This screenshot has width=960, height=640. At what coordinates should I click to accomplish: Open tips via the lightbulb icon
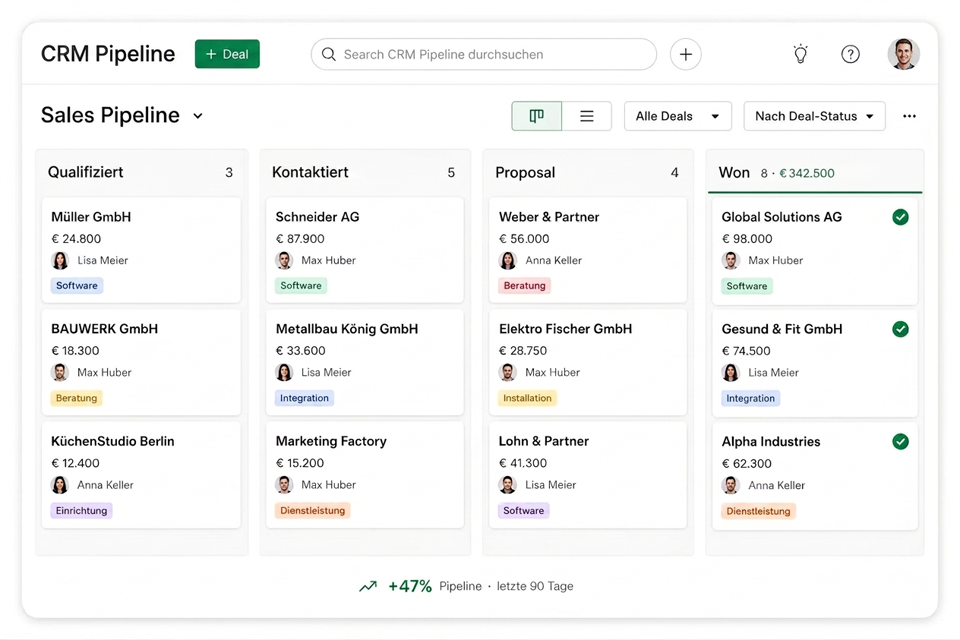click(x=801, y=55)
